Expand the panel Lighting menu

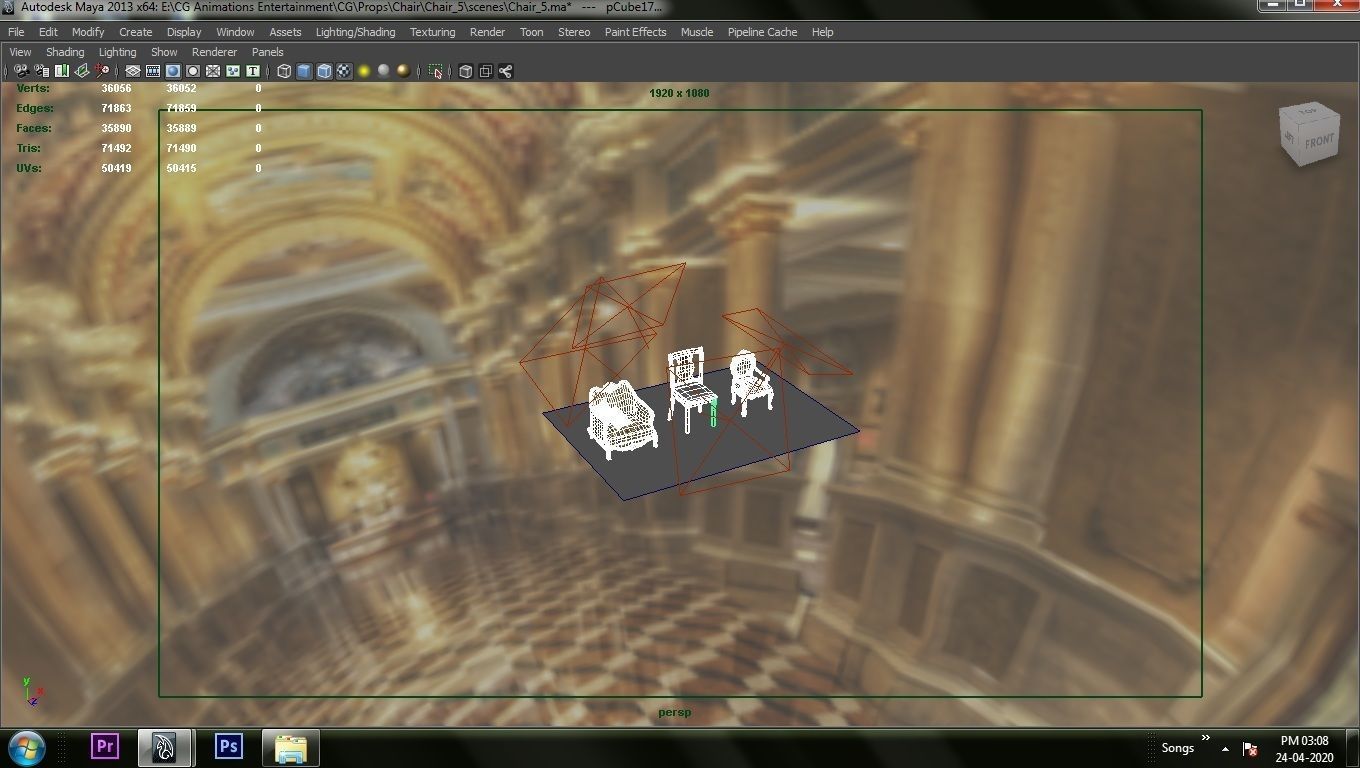coord(117,52)
